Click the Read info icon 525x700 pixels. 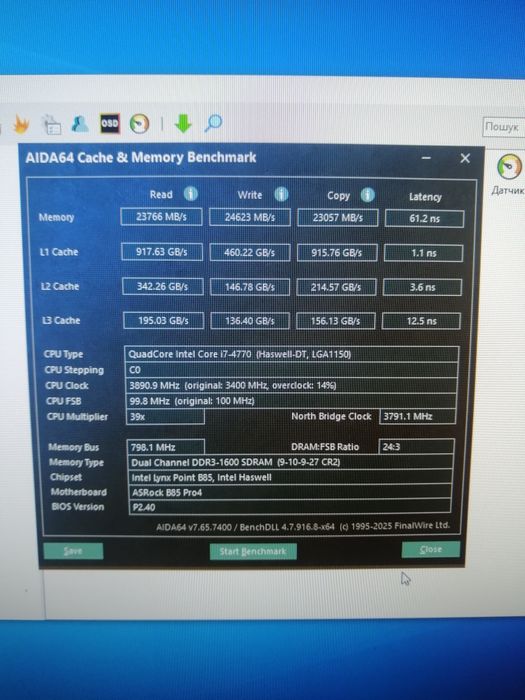pyautogui.click(x=191, y=194)
